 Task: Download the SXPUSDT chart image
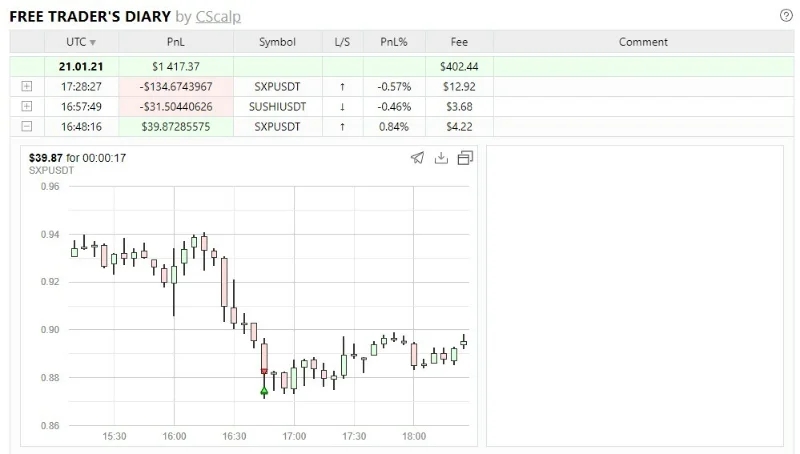click(441, 158)
